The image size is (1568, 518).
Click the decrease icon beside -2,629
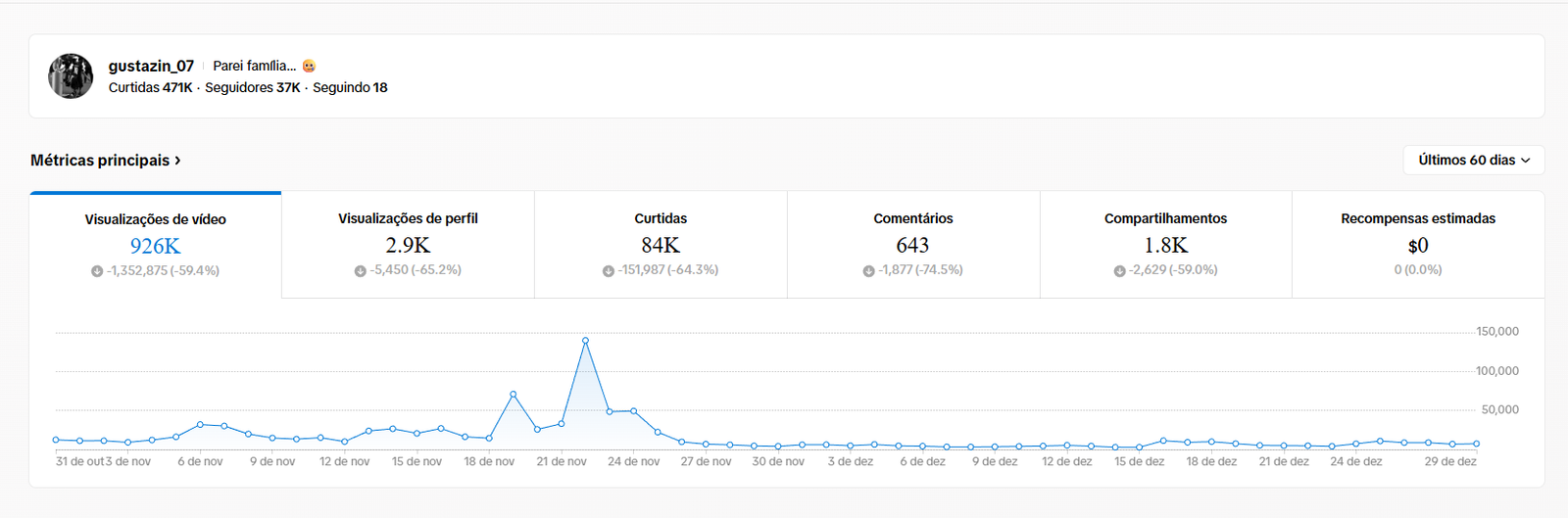pyautogui.click(x=1119, y=270)
